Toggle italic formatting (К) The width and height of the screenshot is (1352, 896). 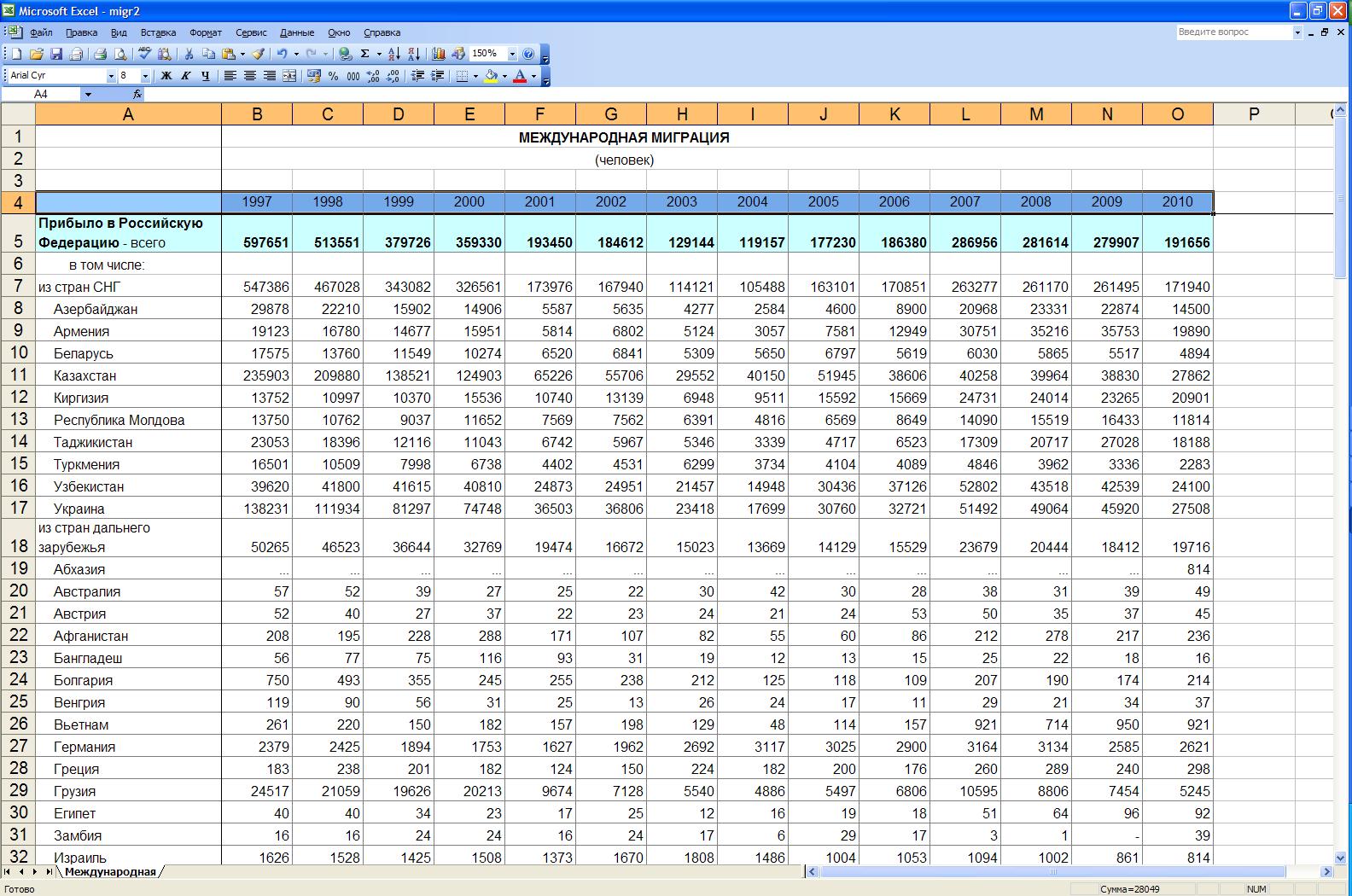pos(186,76)
